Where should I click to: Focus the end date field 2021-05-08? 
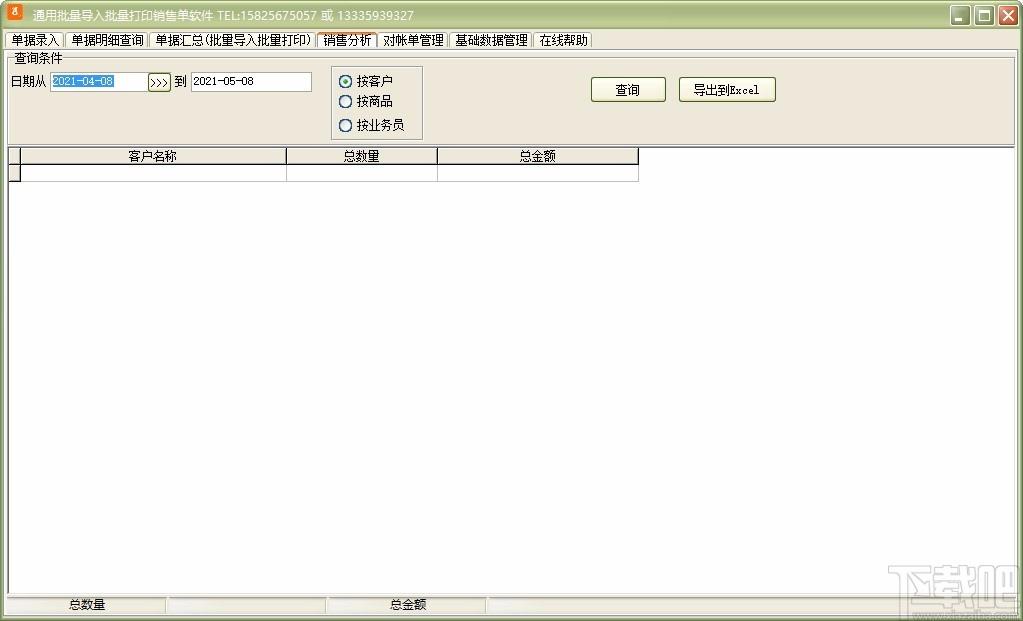click(251, 82)
